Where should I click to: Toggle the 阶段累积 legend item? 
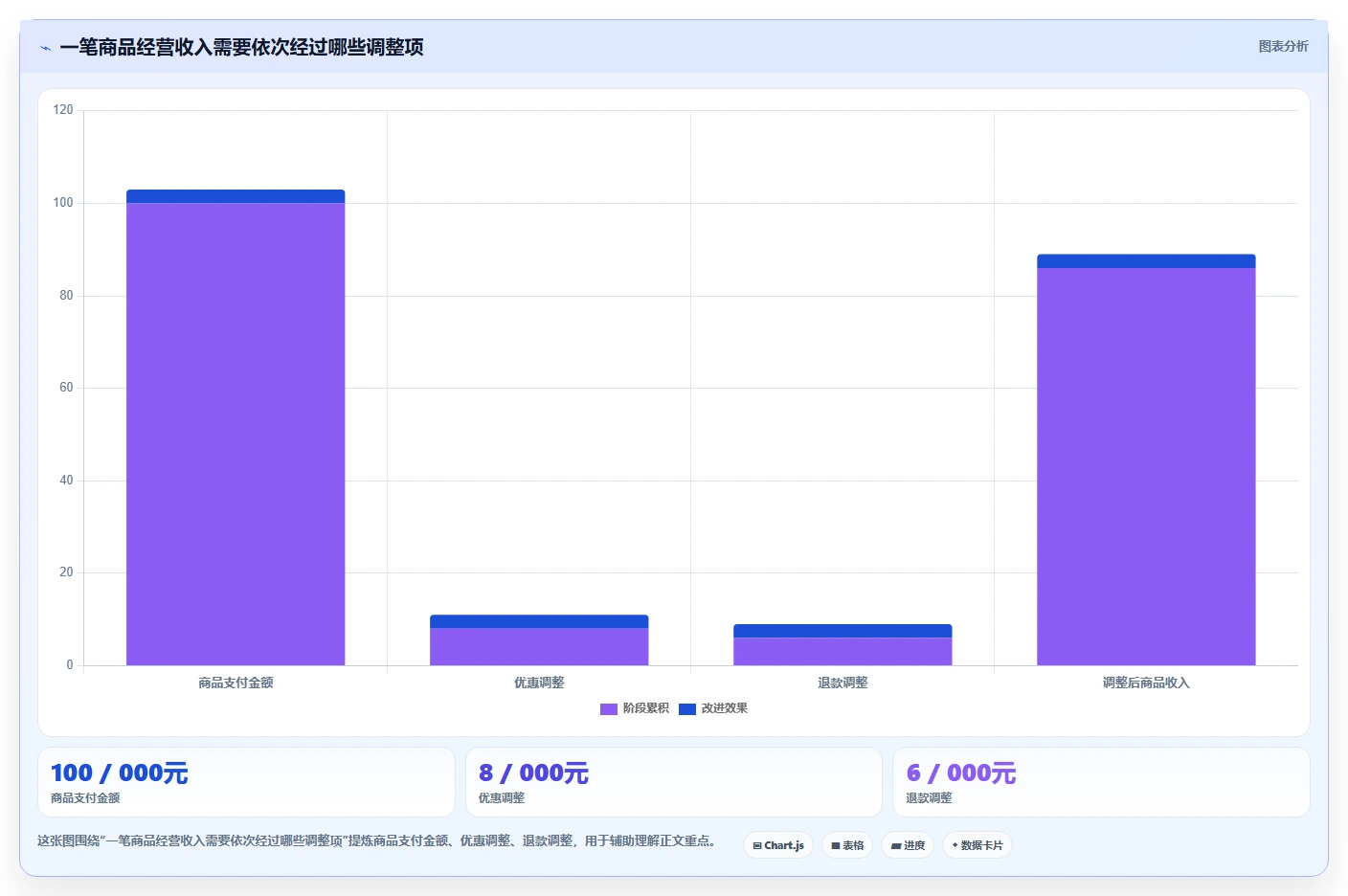(635, 708)
